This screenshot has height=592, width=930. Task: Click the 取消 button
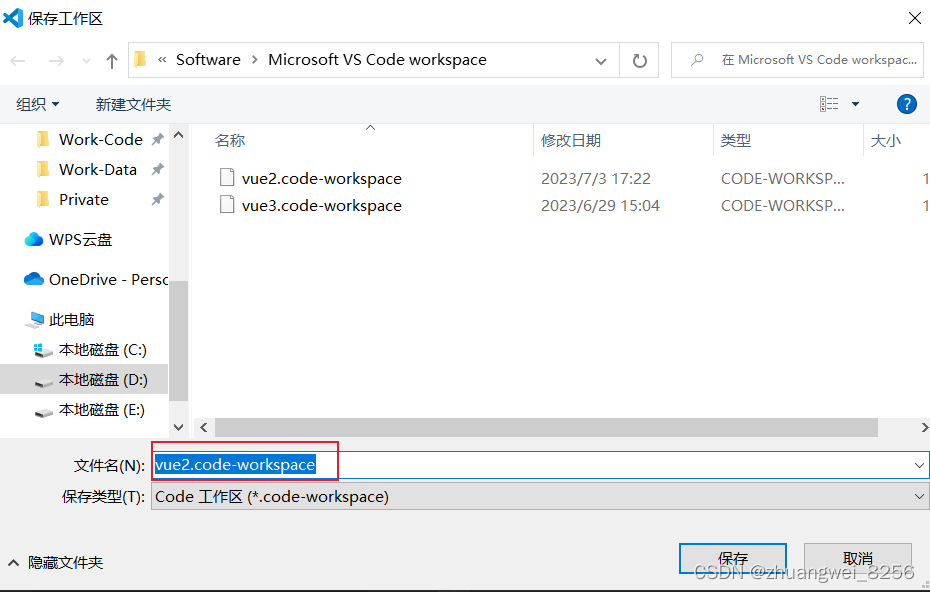point(858,558)
